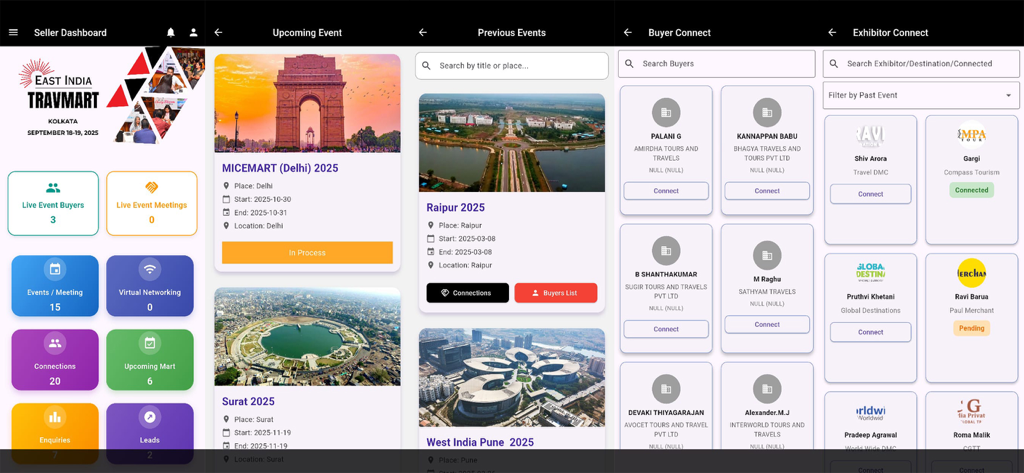Click the wifi icon in Virtual Networking tile

150,269
